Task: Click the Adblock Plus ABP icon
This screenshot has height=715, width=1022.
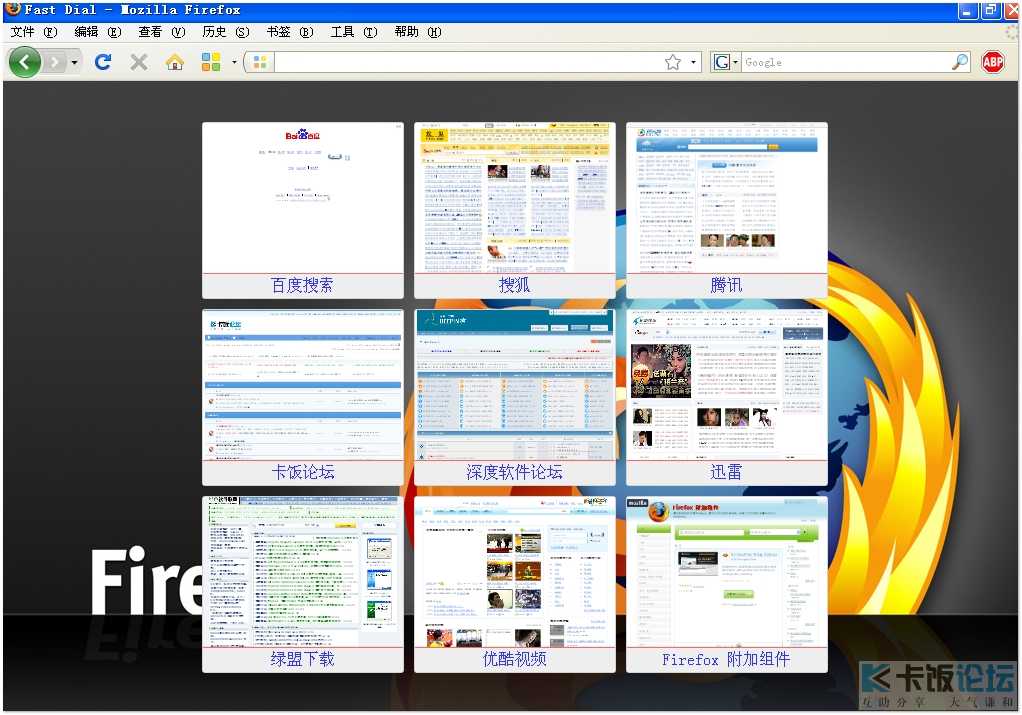Action: [x=993, y=63]
